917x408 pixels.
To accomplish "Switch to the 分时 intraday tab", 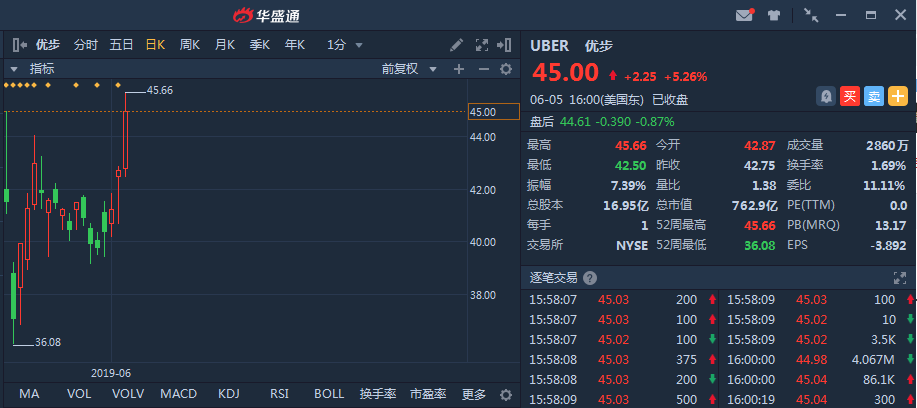I will (x=86, y=44).
